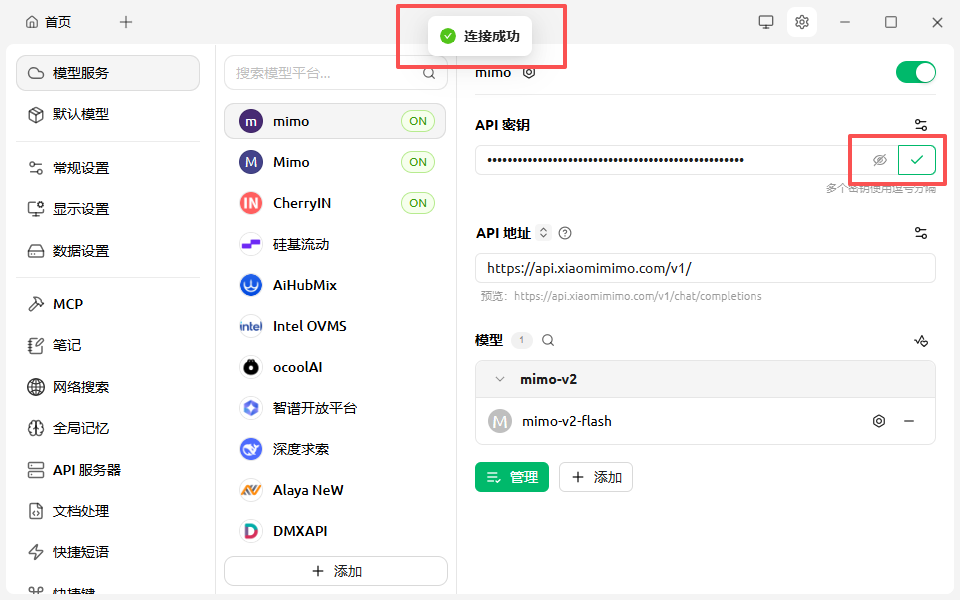Image resolution: width=960 pixels, height=600 pixels.
Task: Click the help icon beside API 地址
Action: (x=565, y=233)
